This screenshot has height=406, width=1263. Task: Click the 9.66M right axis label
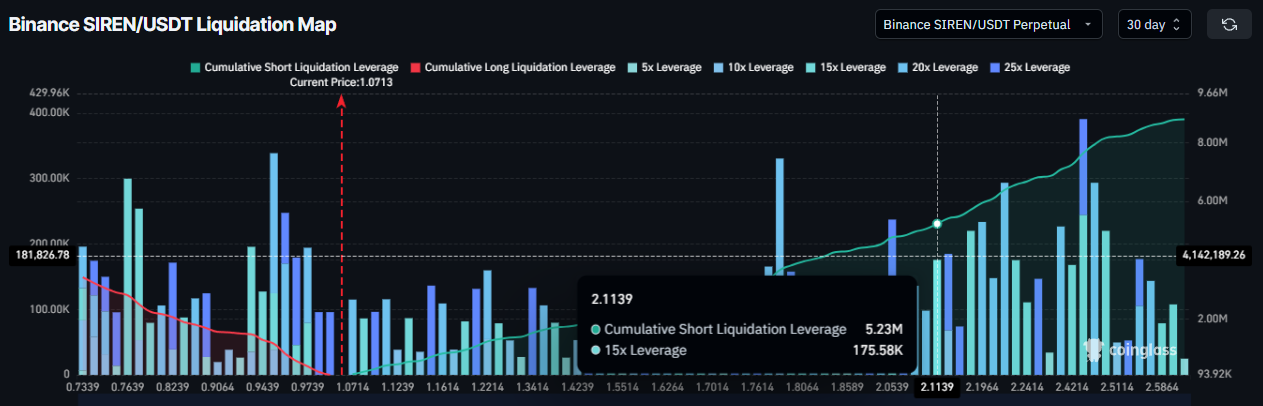coord(1211,92)
